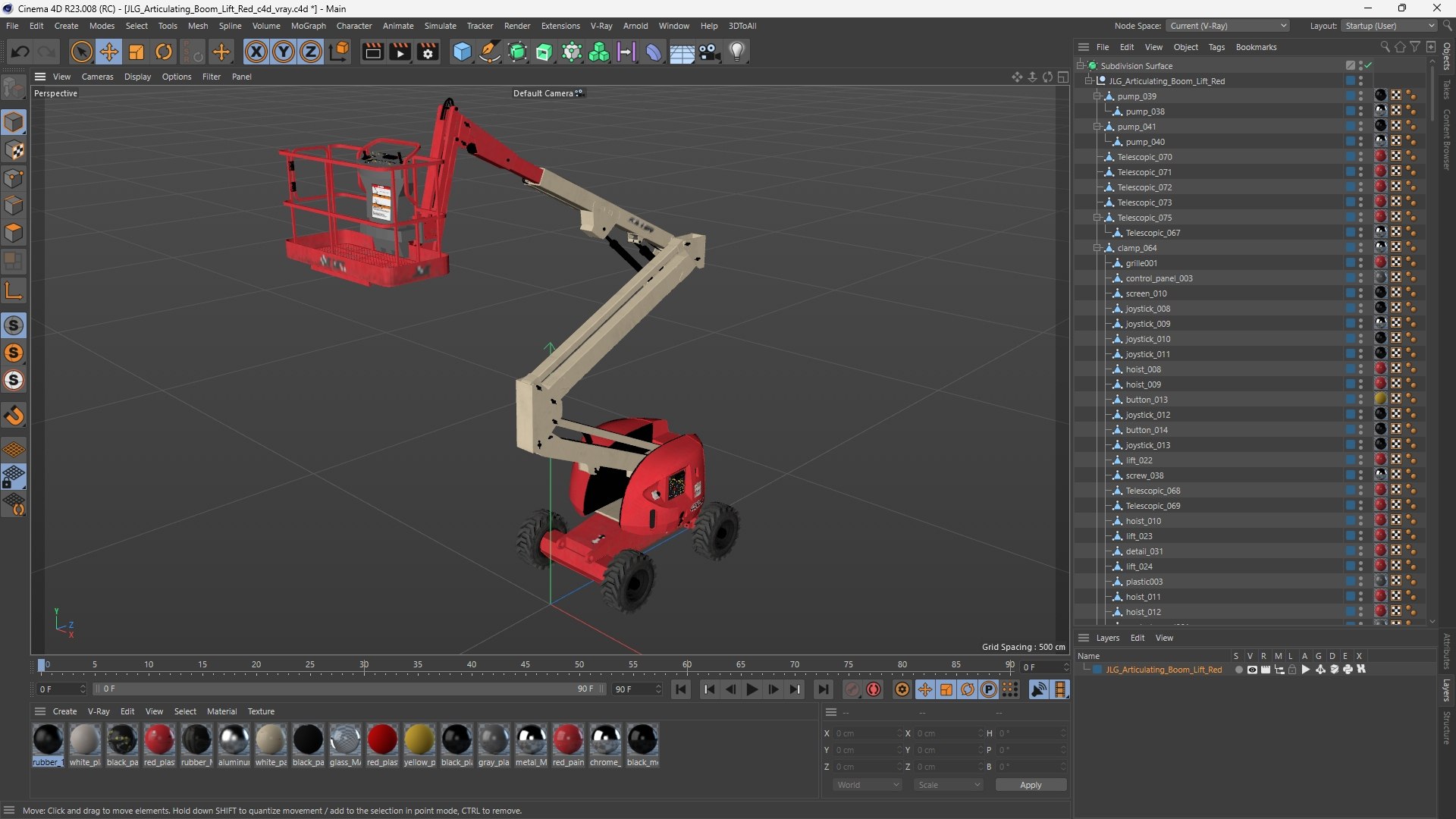Image resolution: width=1456 pixels, height=819 pixels.
Task: Open Edit Render Settings icon
Action: (x=428, y=52)
